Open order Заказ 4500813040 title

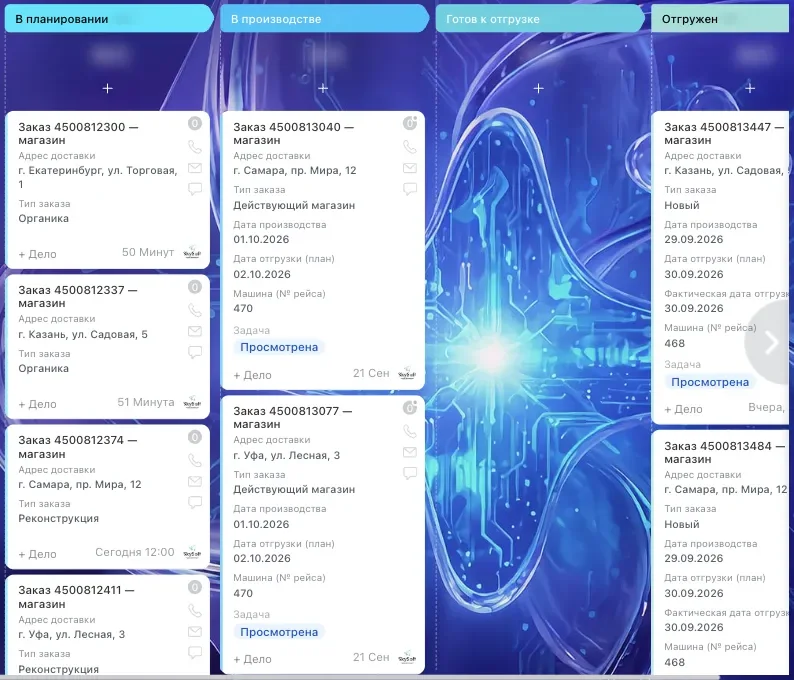pyautogui.click(x=293, y=133)
